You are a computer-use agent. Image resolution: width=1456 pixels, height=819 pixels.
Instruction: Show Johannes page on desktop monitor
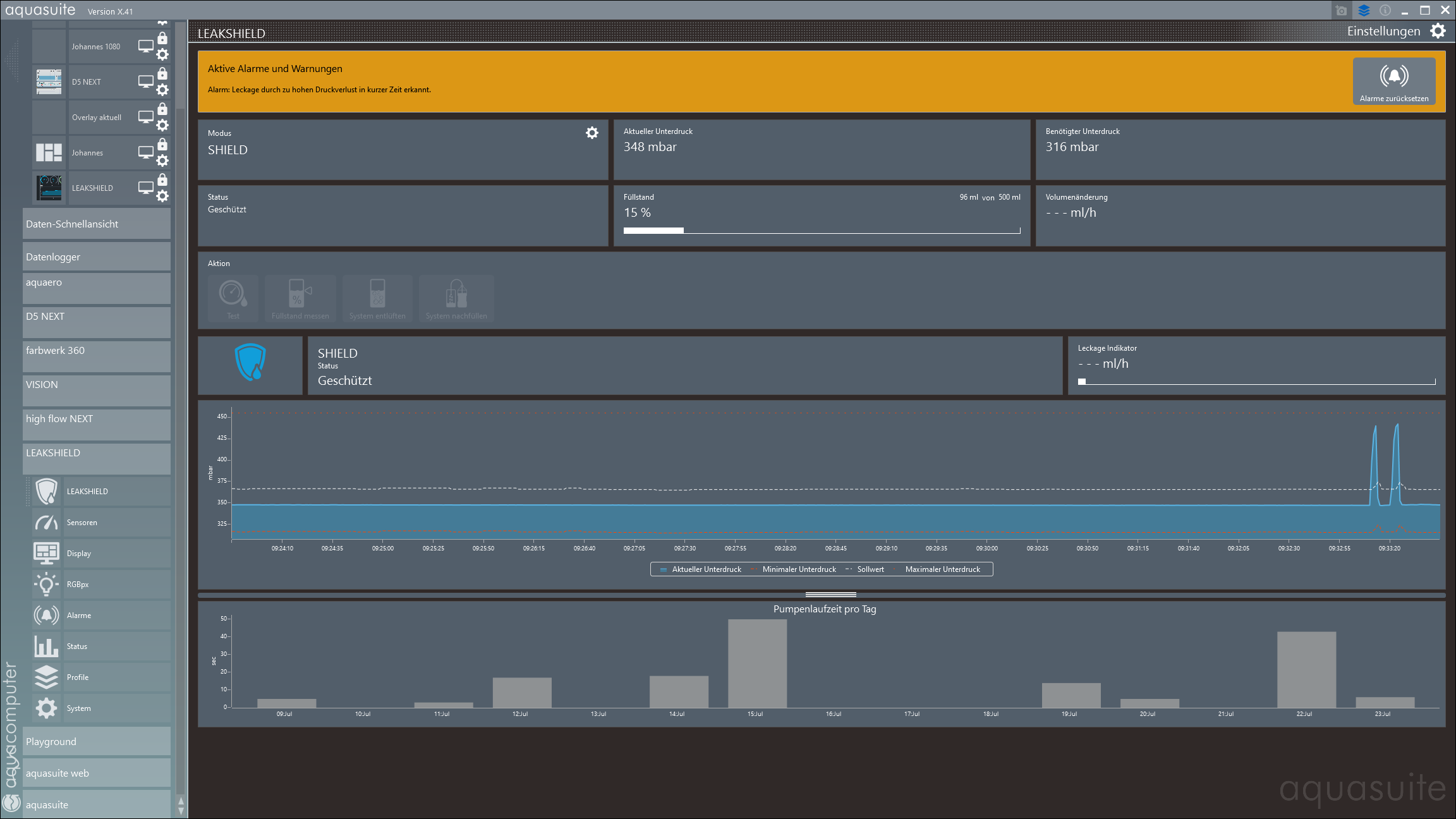pos(146,153)
